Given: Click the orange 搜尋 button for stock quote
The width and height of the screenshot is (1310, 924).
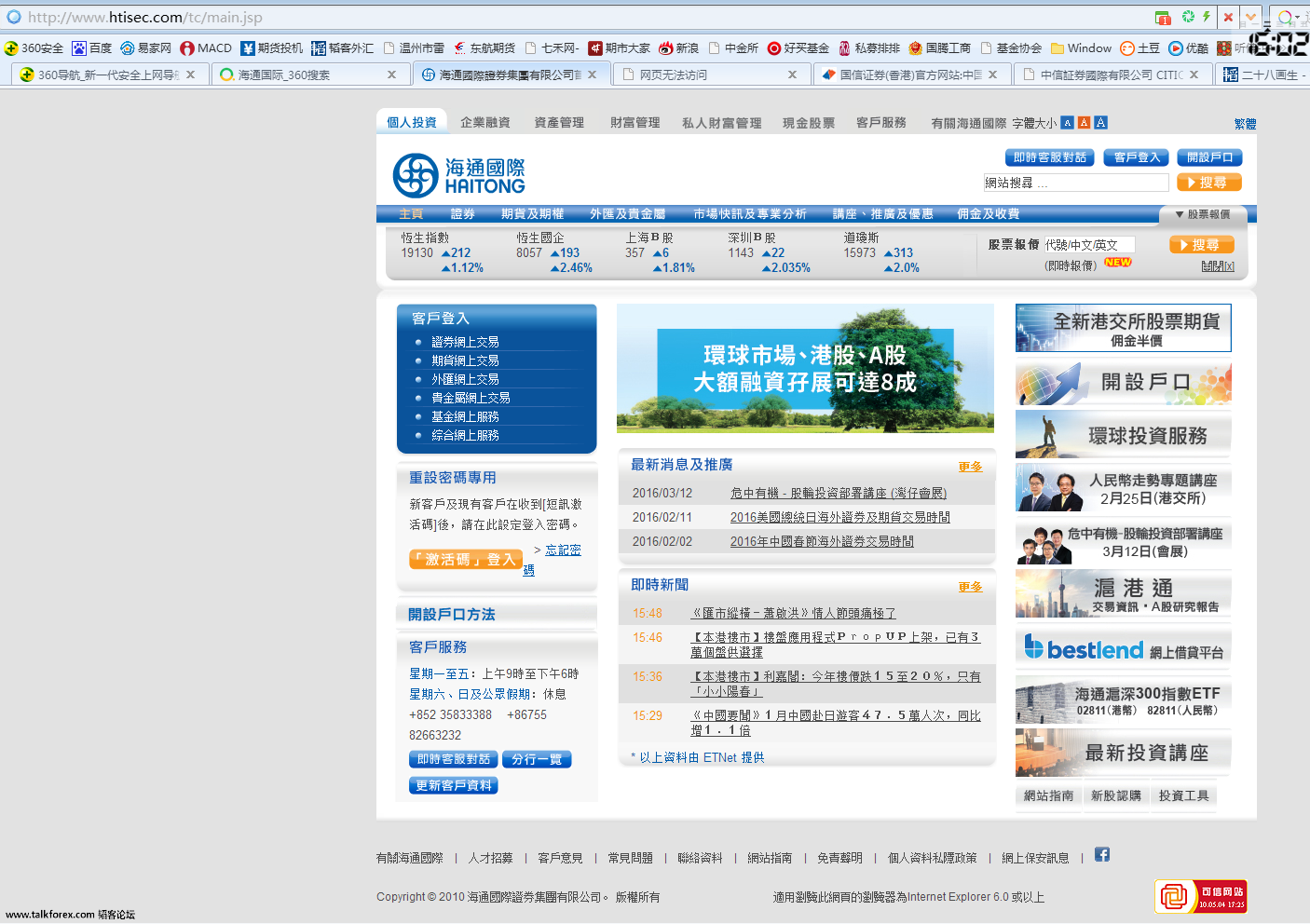Looking at the screenshot, I should (x=1201, y=245).
